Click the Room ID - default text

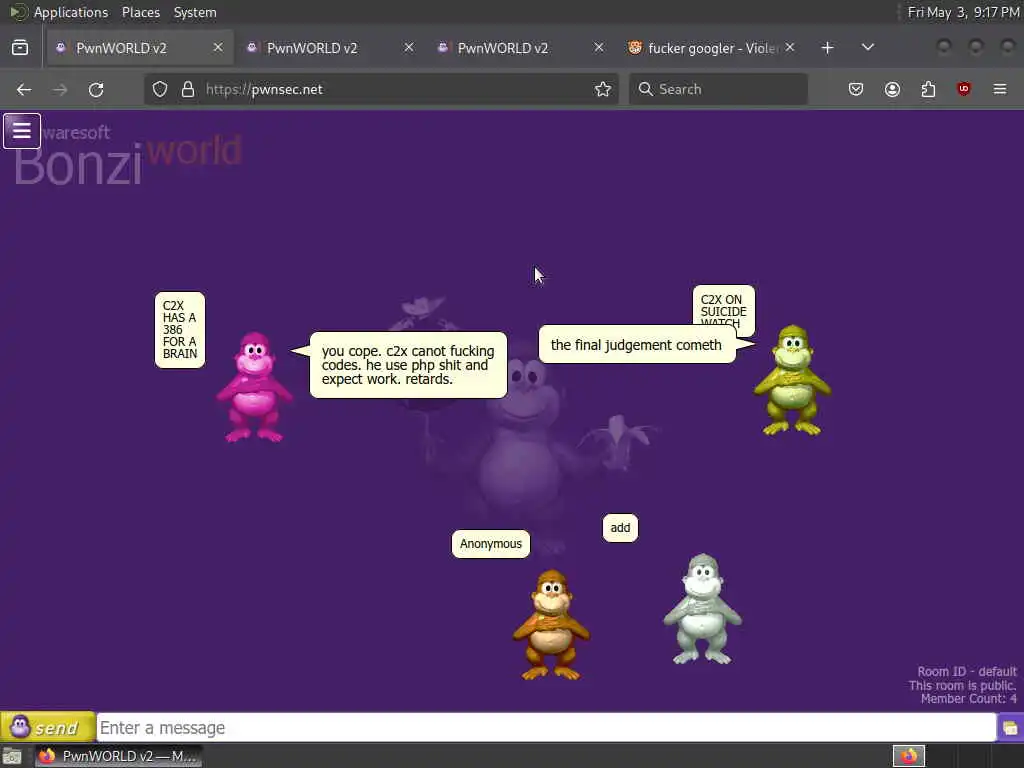click(967, 671)
